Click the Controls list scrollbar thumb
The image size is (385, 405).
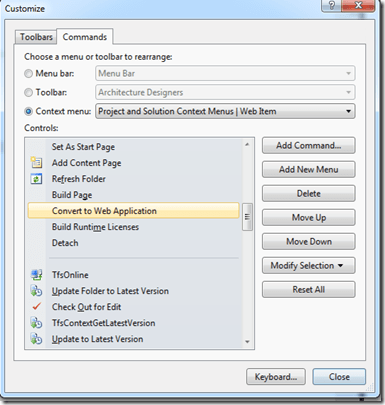[247, 217]
